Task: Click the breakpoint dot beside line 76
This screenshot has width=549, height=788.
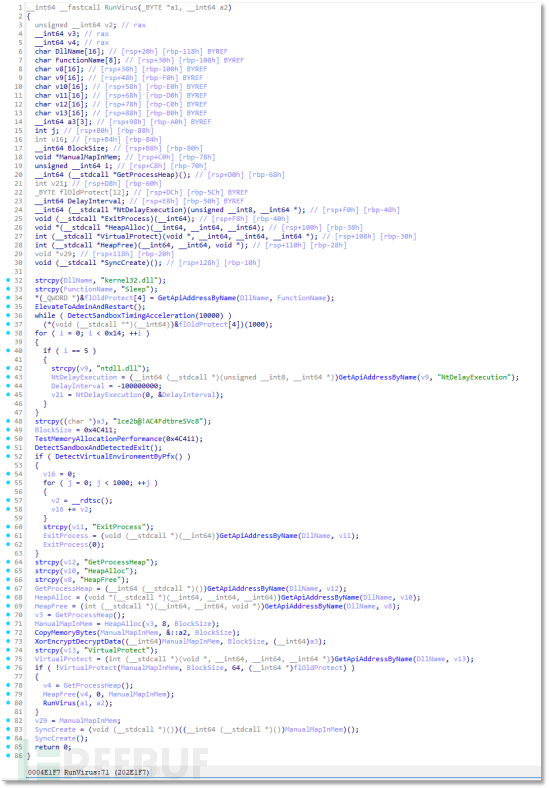Action: click(x=8, y=668)
